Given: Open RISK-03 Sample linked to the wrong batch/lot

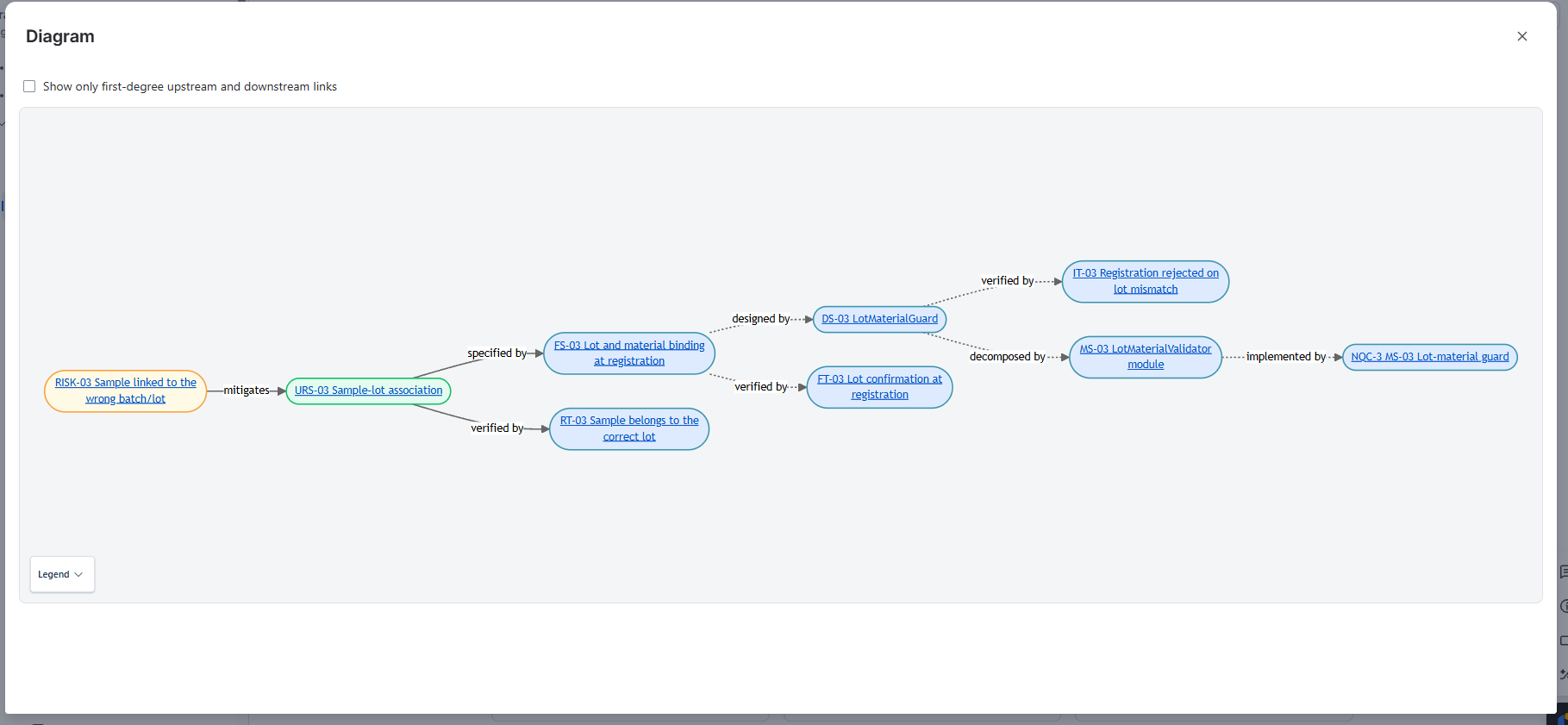Looking at the screenshot, I should (126, 391).
